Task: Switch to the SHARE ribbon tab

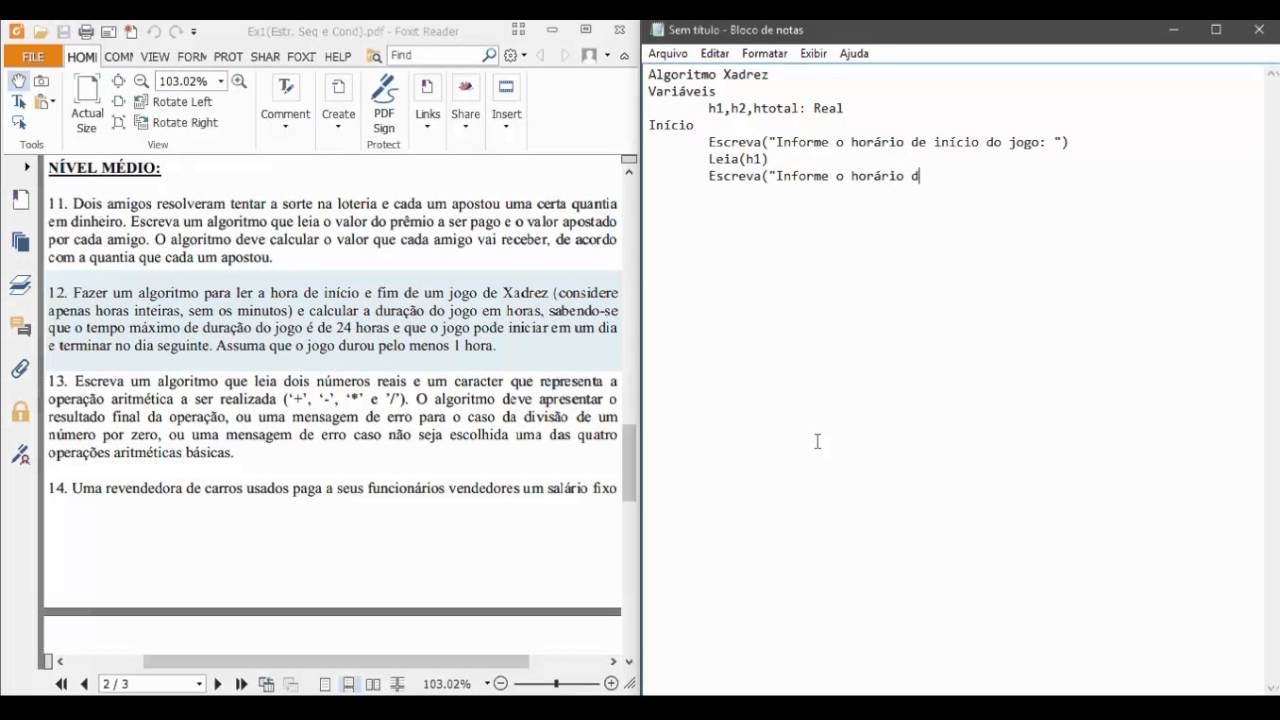Action: coord(265,57)
